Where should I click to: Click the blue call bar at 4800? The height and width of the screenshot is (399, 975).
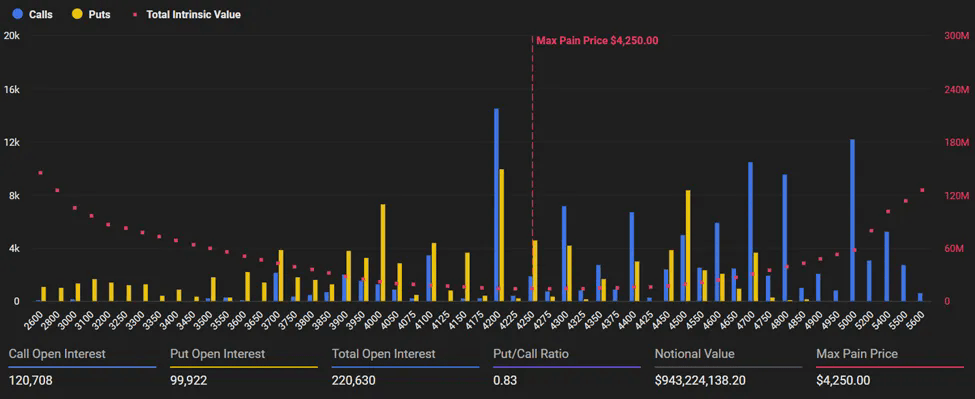click(x=785, y=238)
